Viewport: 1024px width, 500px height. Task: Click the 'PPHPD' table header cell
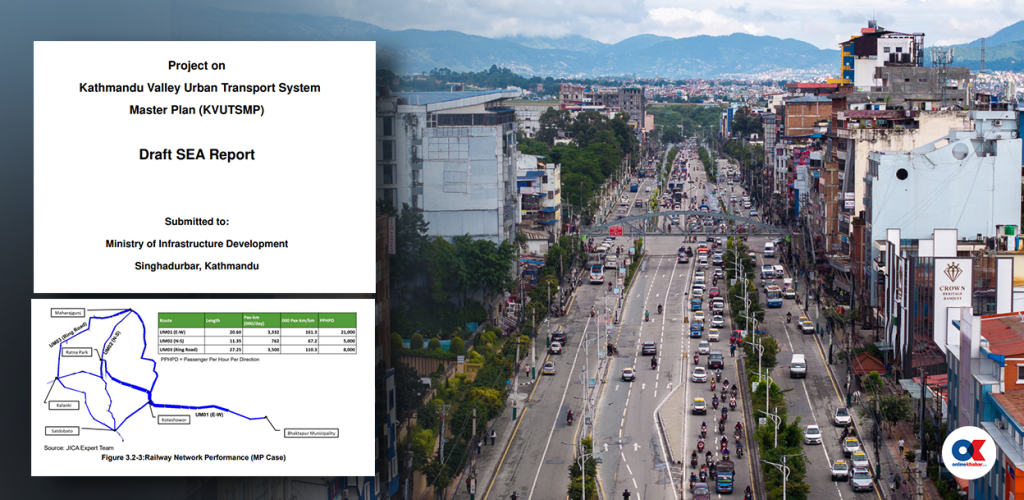tap(338, 320)
